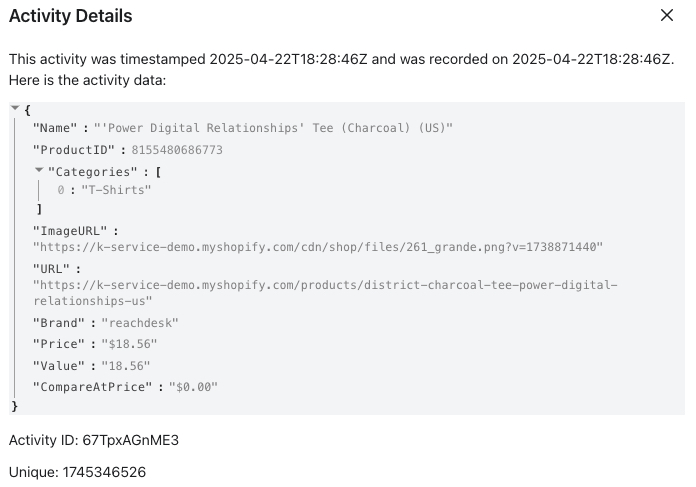The width and height of the screenshot is (696, 487).
Task: Click the "URL" key label
Action: (50, 269)
